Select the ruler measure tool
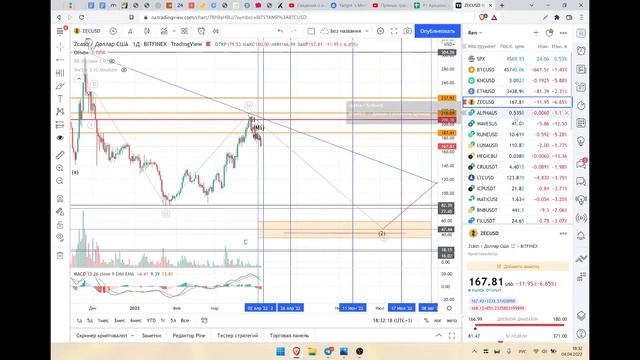640x360 pixels. tap(60, 155)
